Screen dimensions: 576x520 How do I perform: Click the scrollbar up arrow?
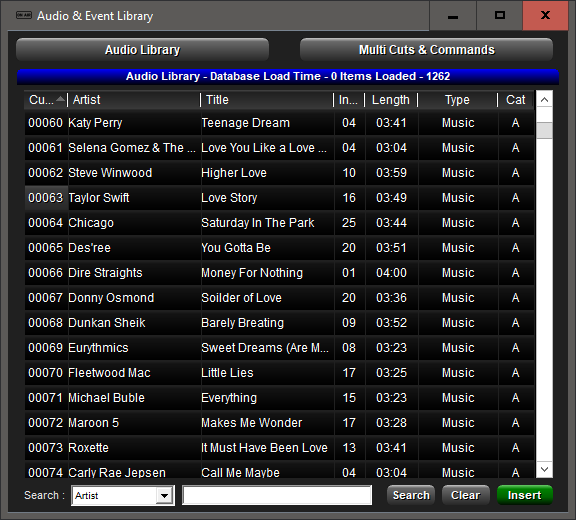[544, 100]
